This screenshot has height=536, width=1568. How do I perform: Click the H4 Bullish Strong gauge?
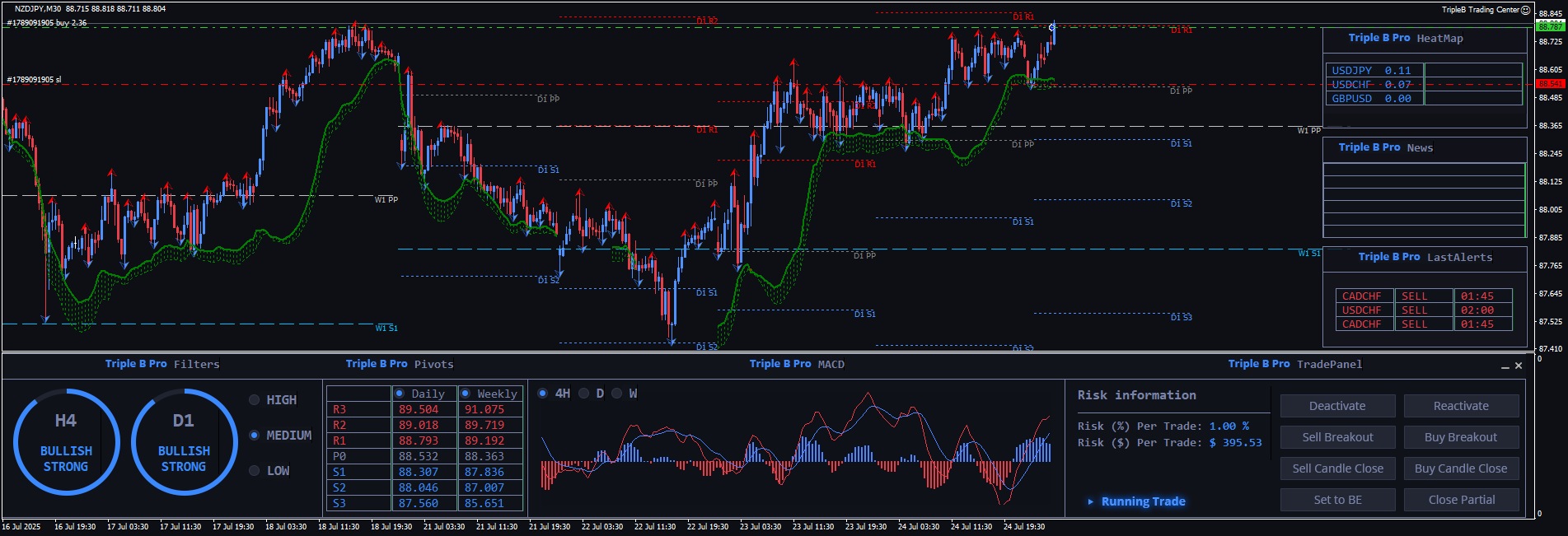coord(66,442)
